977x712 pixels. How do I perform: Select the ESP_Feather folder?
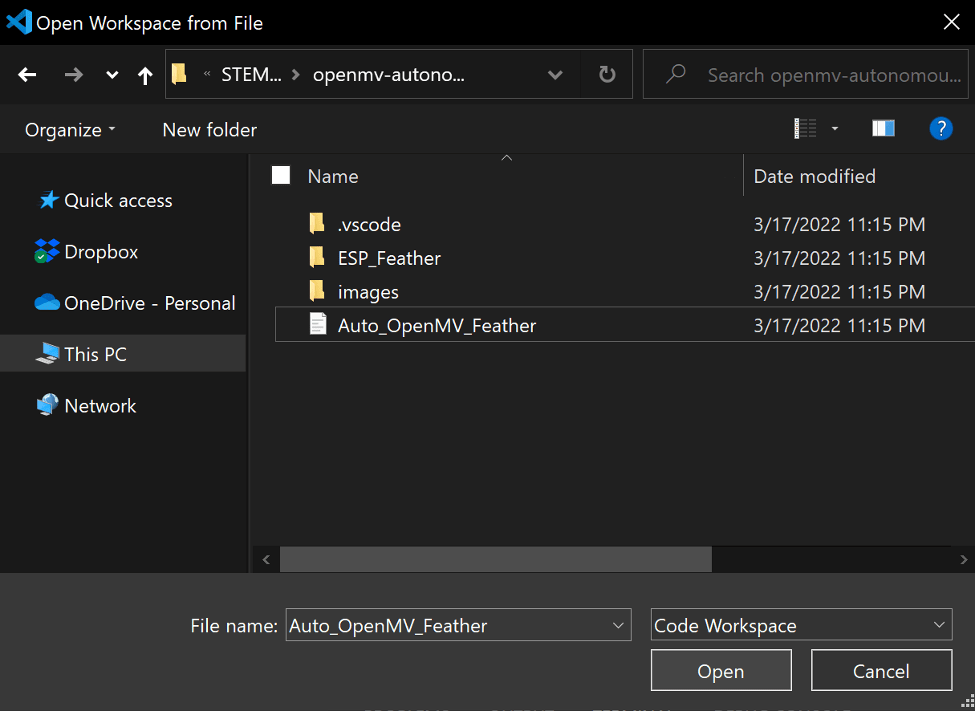click(388, 258)
